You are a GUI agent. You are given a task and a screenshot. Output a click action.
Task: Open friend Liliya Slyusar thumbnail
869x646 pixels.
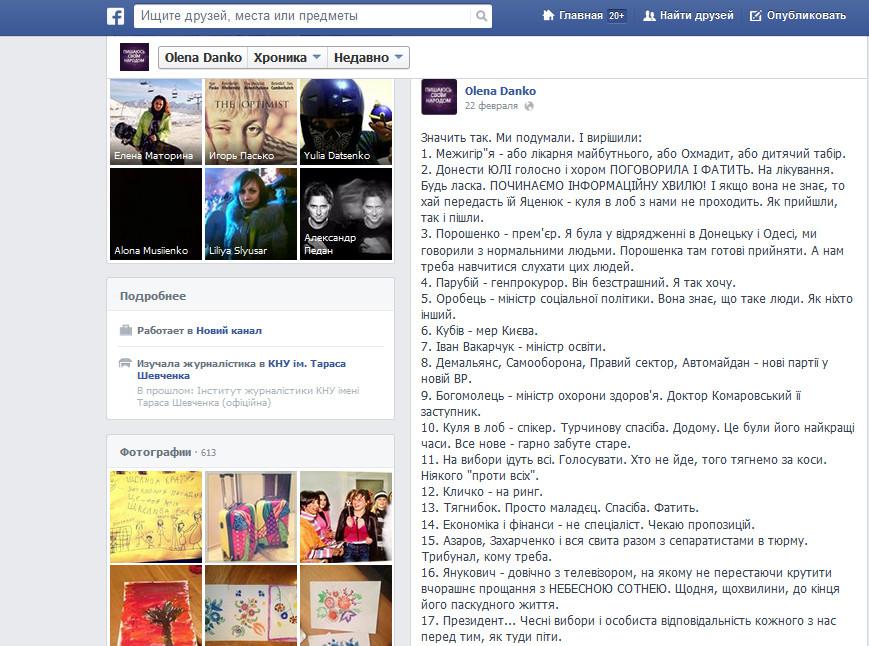251,213
